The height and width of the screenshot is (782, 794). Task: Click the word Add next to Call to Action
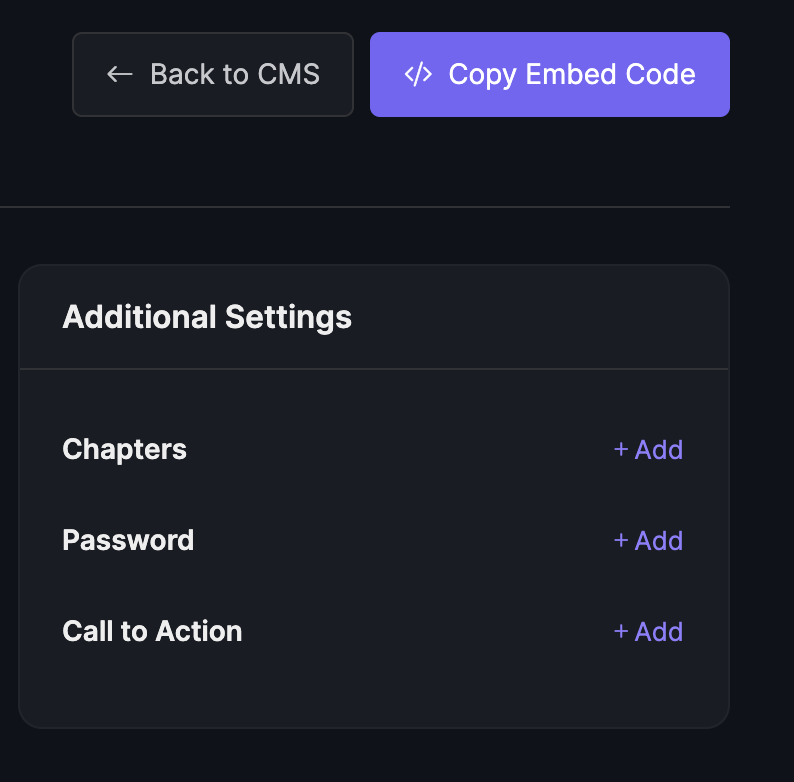[x=659, y=632]
